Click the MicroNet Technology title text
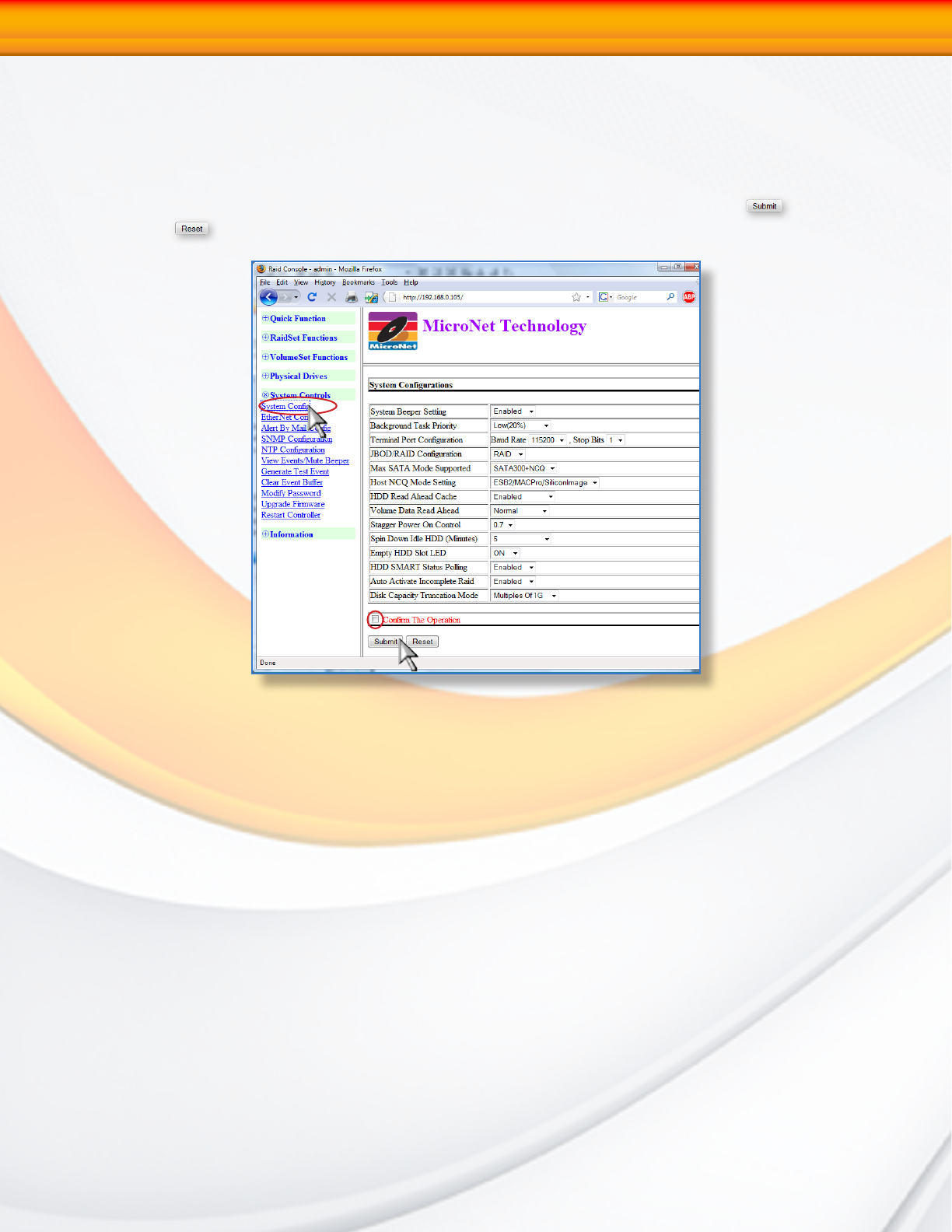The image size is (952, 1232). click(505, 326)
